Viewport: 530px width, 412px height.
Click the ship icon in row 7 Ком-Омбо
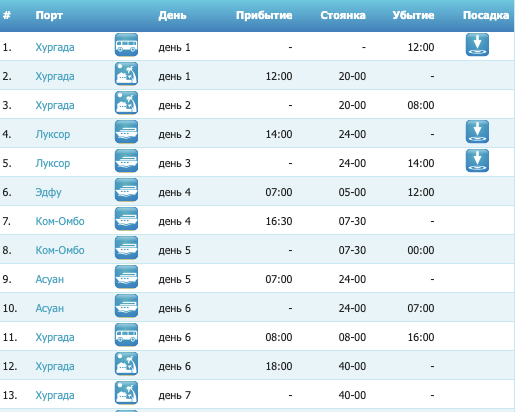coord(126,219)
